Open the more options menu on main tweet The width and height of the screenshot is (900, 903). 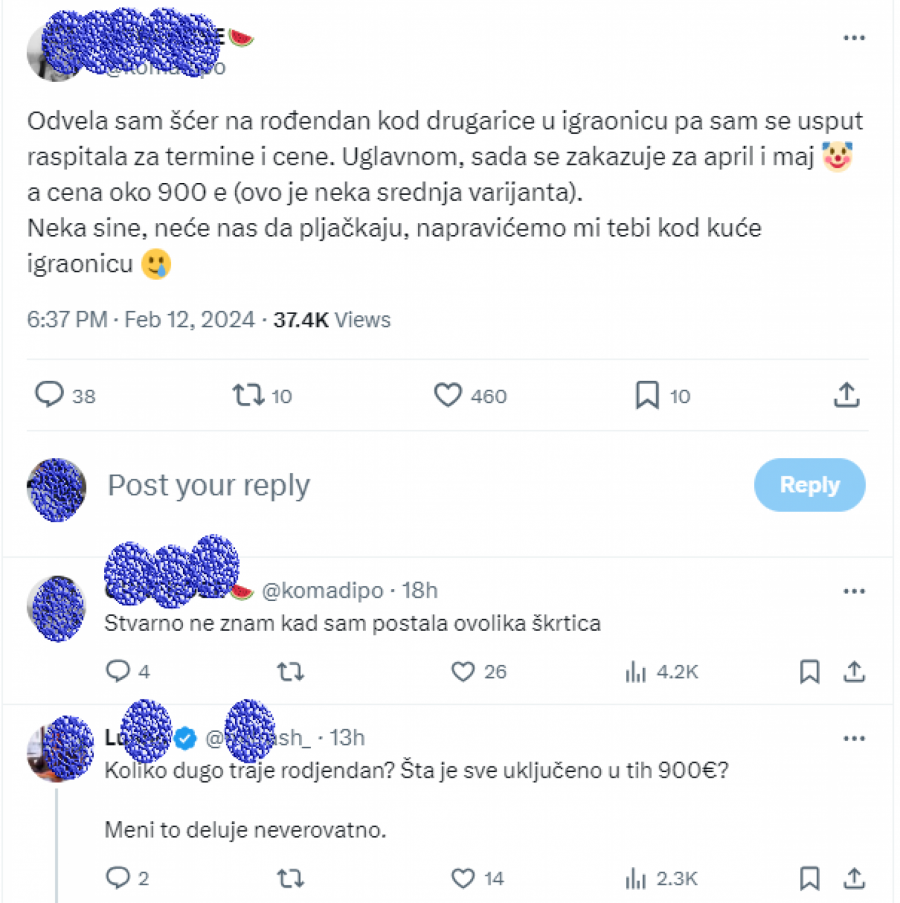coord(855,38)
